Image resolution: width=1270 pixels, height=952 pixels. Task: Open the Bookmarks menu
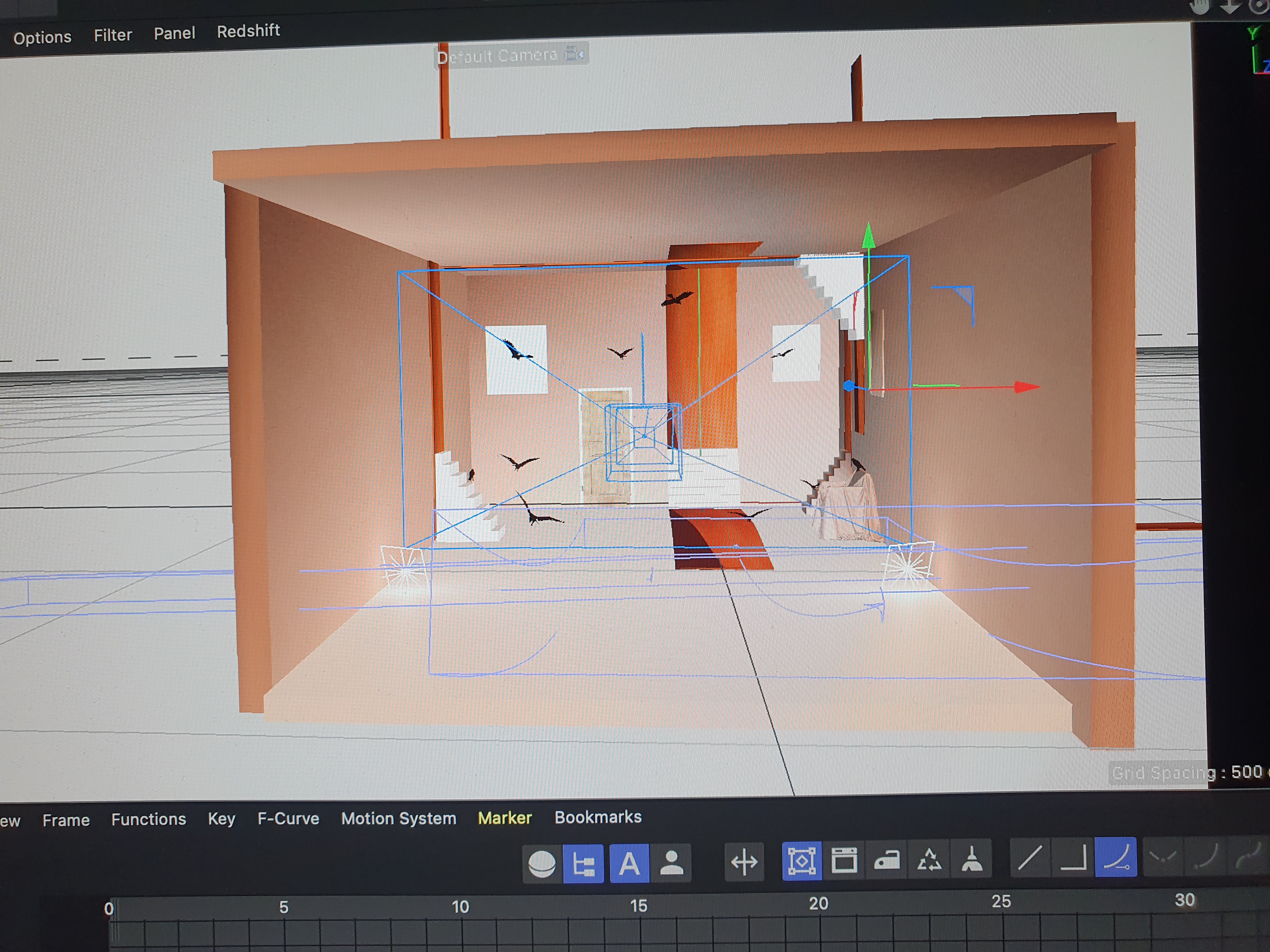pyautogui.click(x=598, y=817)
